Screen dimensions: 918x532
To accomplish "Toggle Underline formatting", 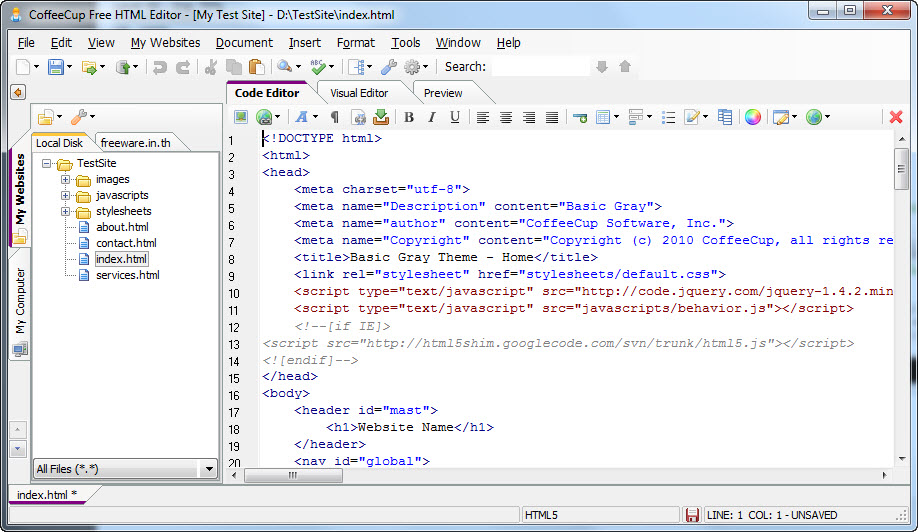I will click(455, 117).
